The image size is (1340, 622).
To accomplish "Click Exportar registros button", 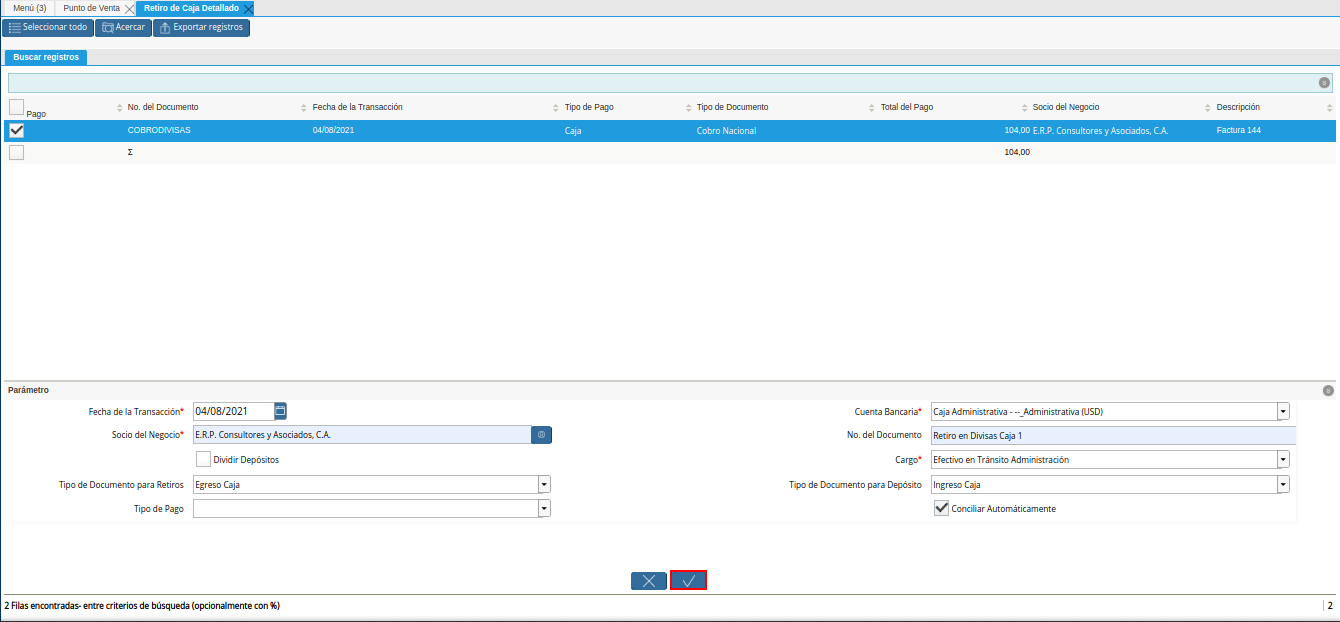I will click(201, 28).
